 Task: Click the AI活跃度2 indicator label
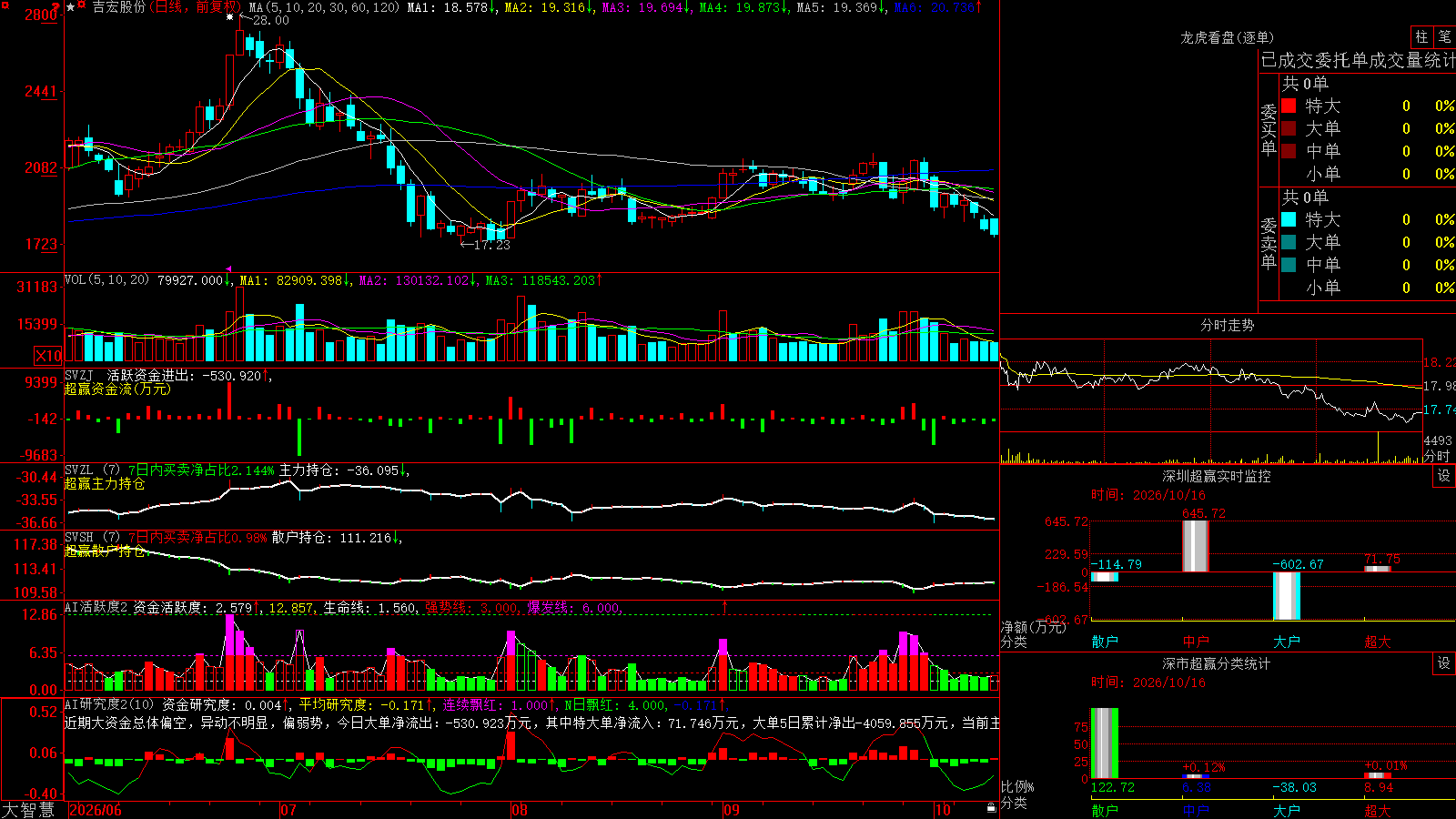coord(96,607)
